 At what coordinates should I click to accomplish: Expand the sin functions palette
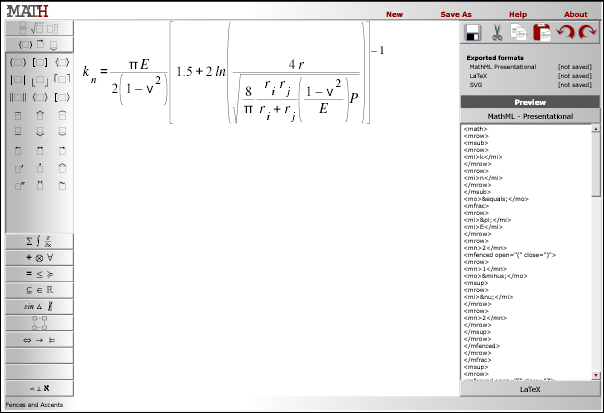coord(39,307)
